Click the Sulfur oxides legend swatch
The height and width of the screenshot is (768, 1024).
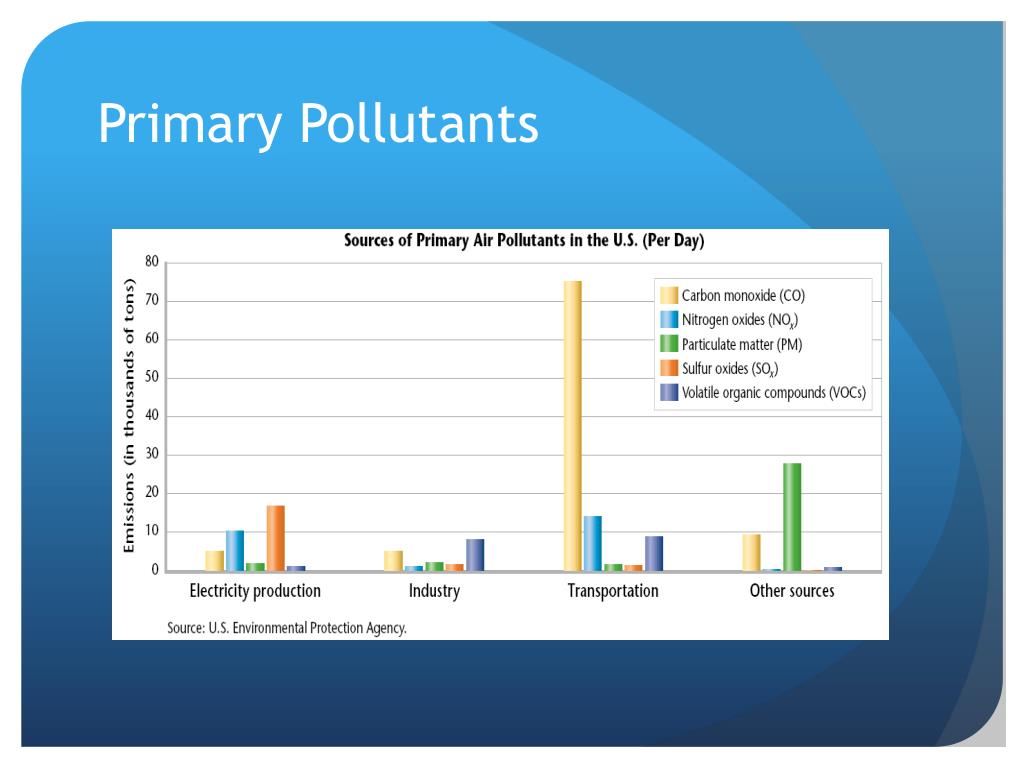click(669, 368)
